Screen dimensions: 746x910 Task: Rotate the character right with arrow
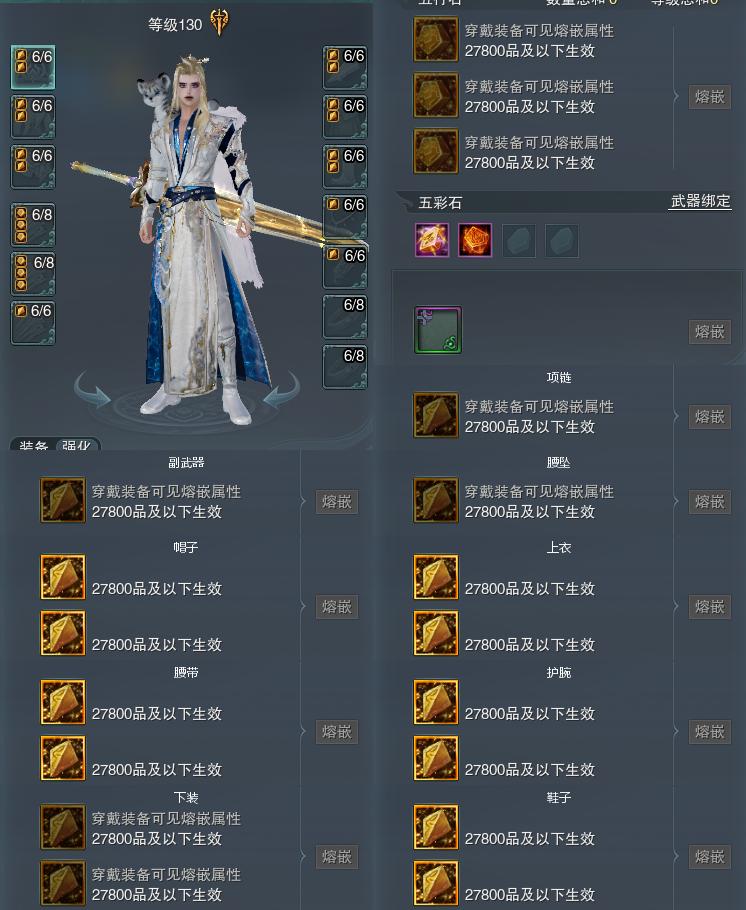282,391
